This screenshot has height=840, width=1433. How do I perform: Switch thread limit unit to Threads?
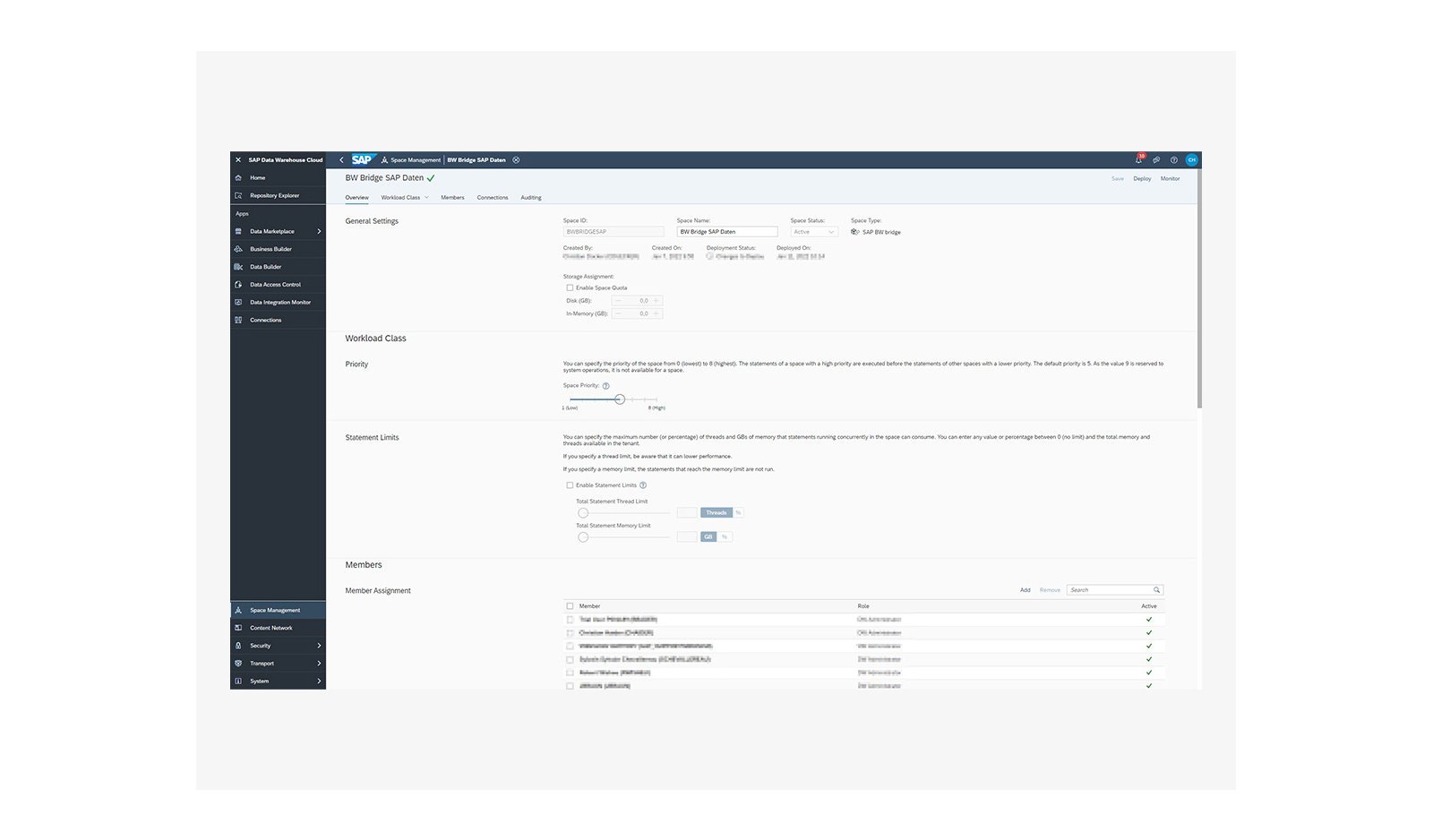(716, 513)
